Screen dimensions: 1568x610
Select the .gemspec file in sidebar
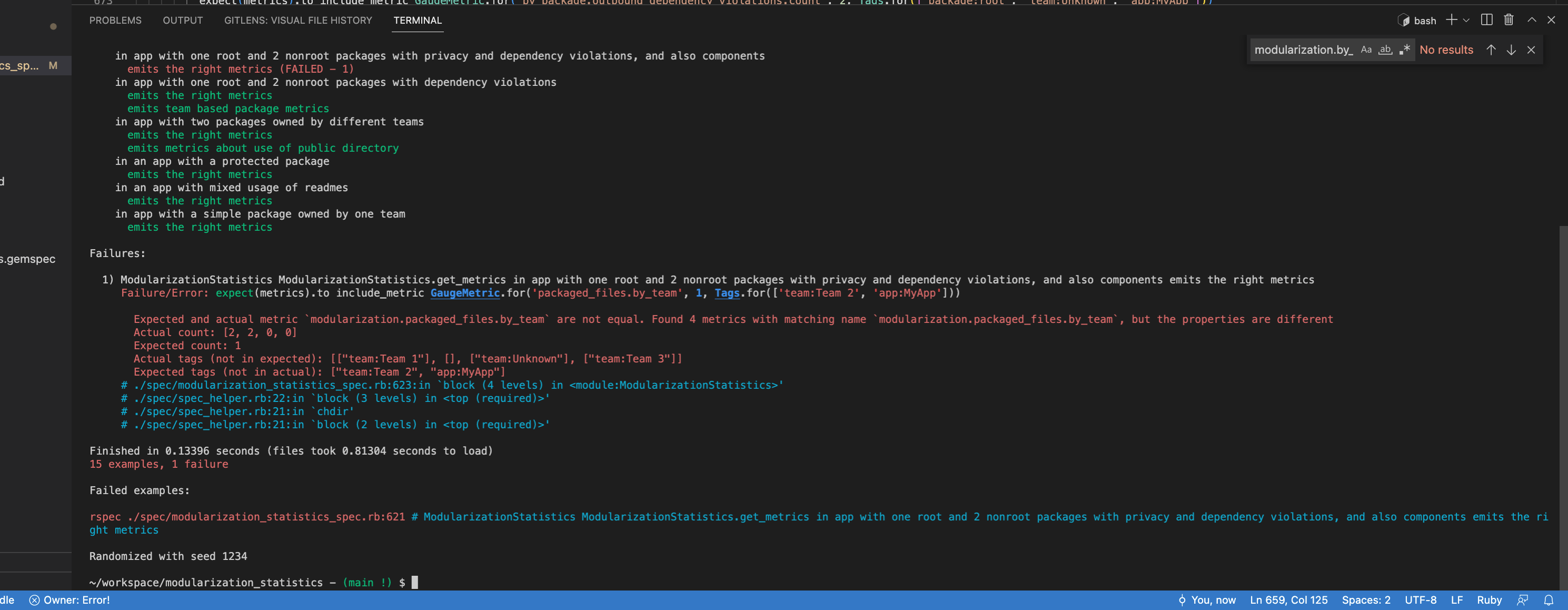[x=28, y=259]
